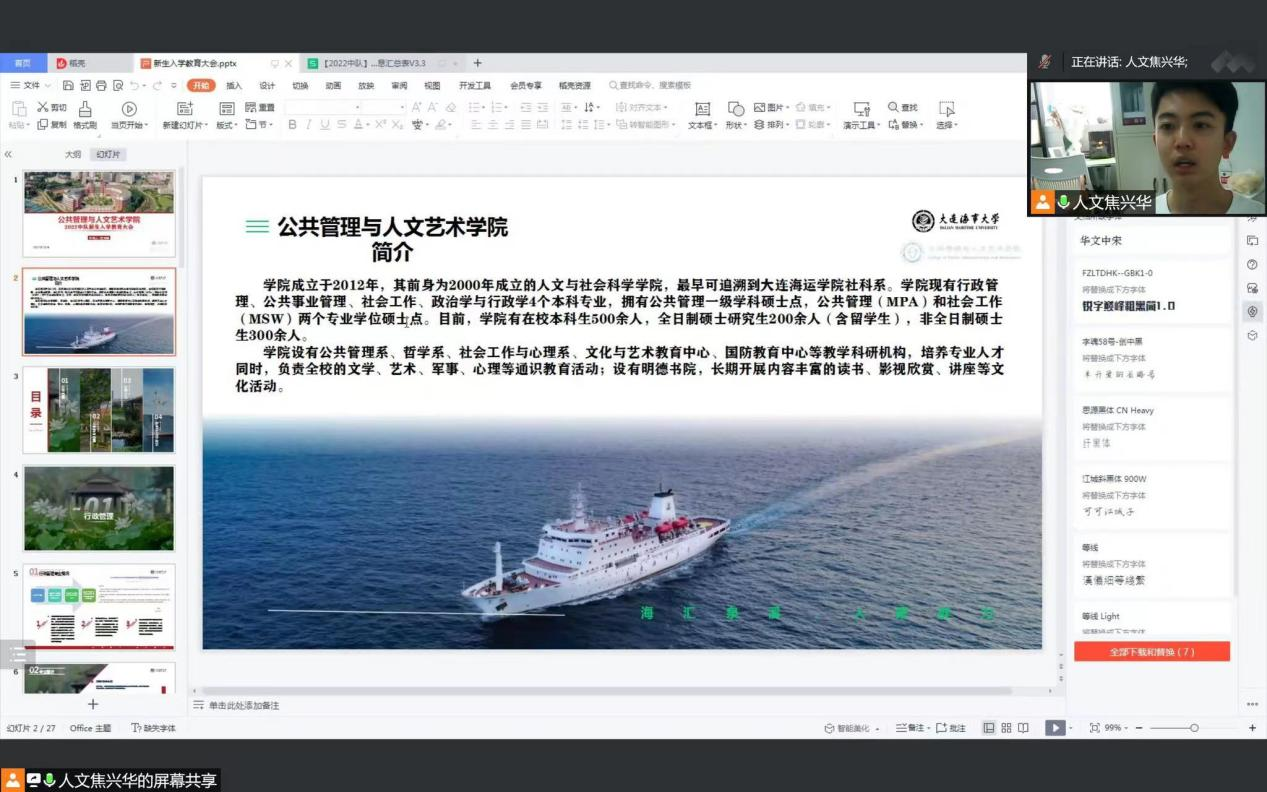This screenshot has width=1267, height=792.
Task: Click the slideshow play button in status bar
Action: pyautogui.click(x=1054, y=728)
